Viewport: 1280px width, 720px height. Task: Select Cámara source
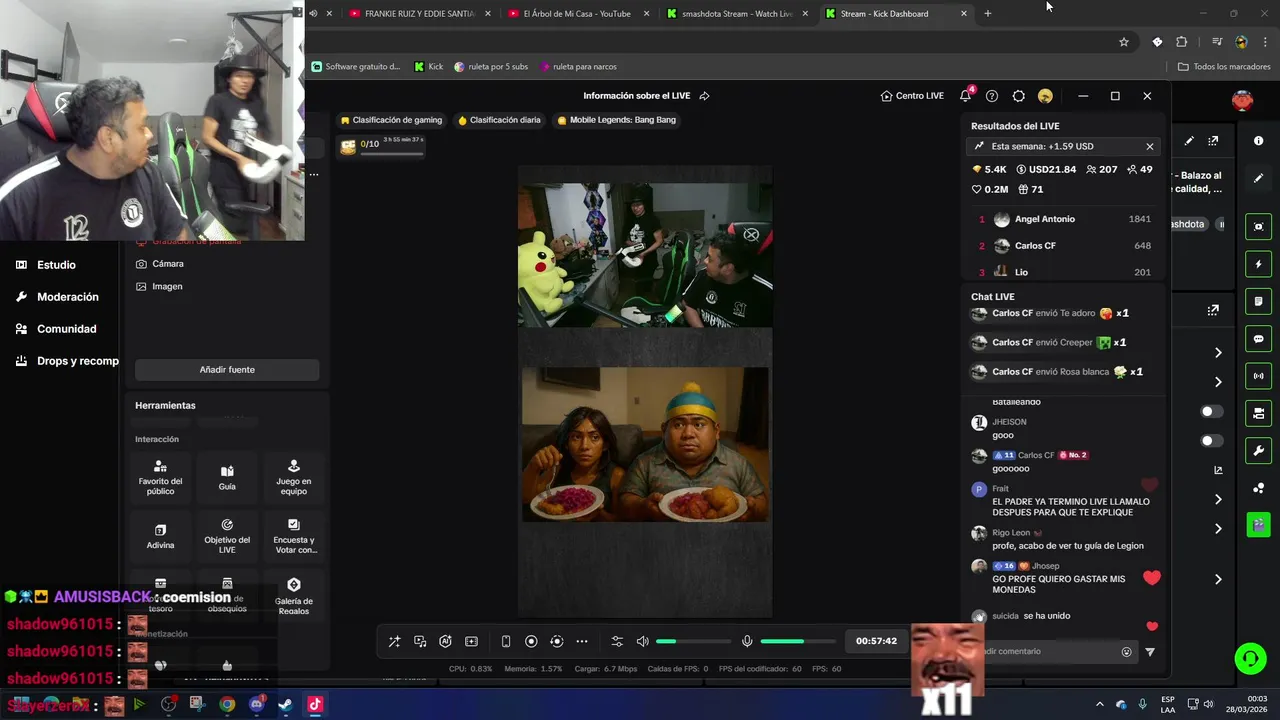160,264
